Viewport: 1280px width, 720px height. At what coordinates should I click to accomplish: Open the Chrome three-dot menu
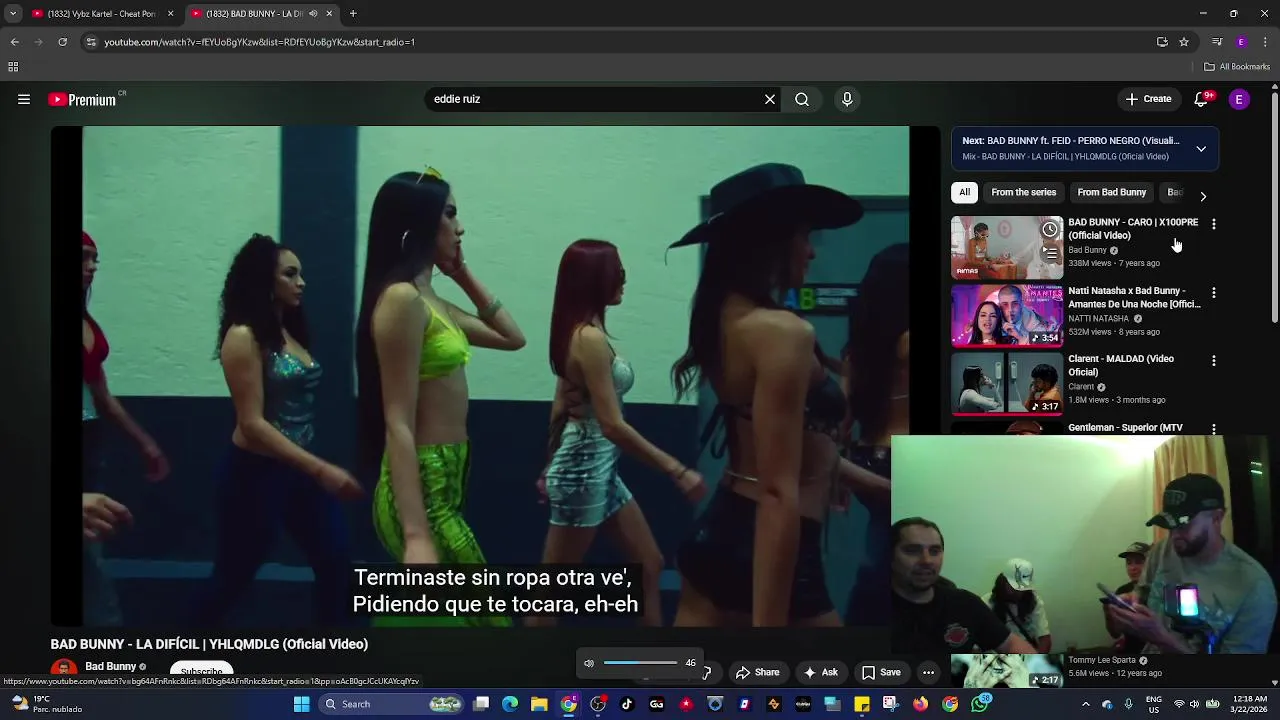(x=1265, y=42)
